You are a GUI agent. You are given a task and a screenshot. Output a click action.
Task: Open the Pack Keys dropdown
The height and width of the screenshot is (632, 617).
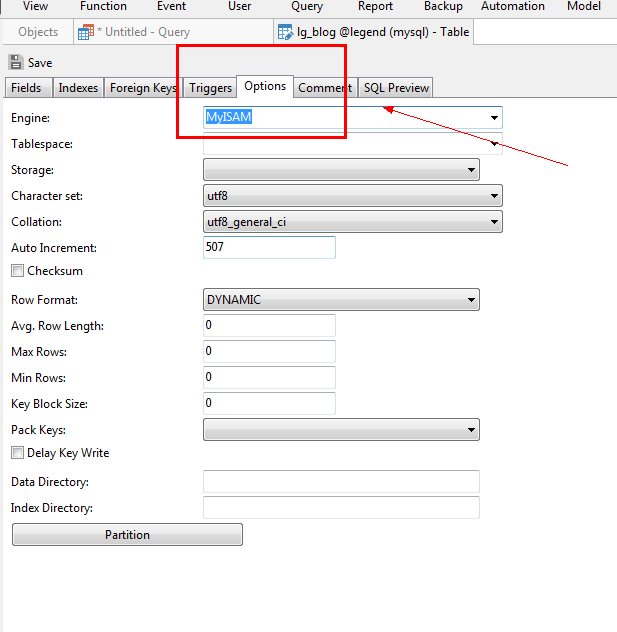click(471, 430)
